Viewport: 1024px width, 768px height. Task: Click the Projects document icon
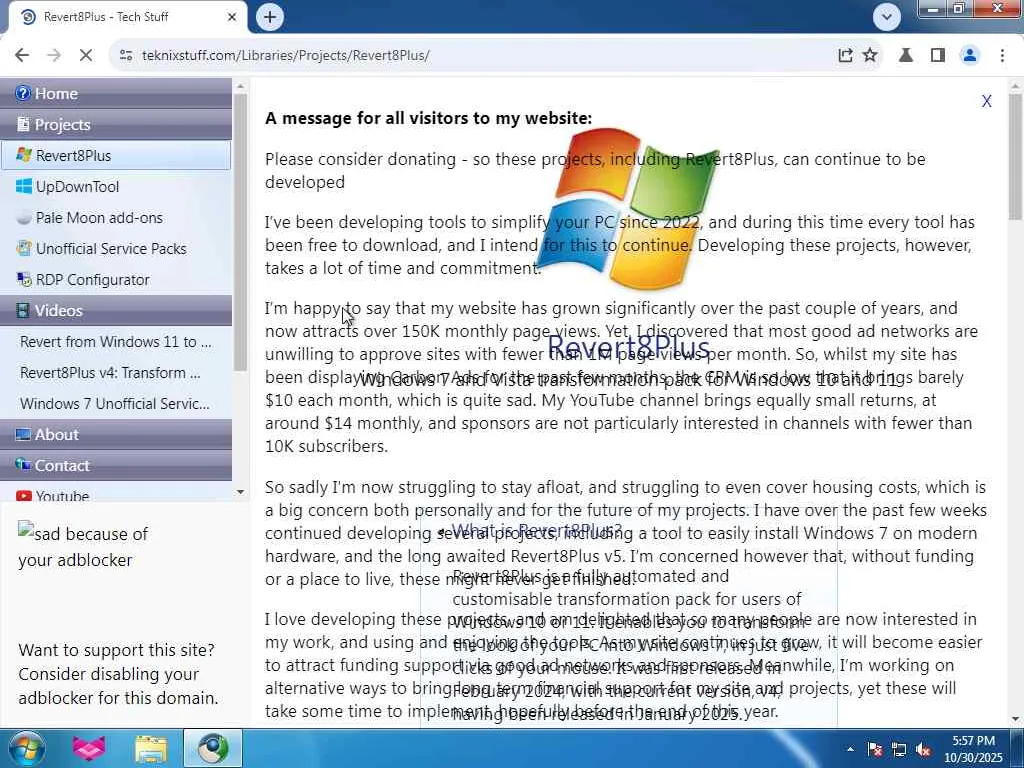point(23,124)
